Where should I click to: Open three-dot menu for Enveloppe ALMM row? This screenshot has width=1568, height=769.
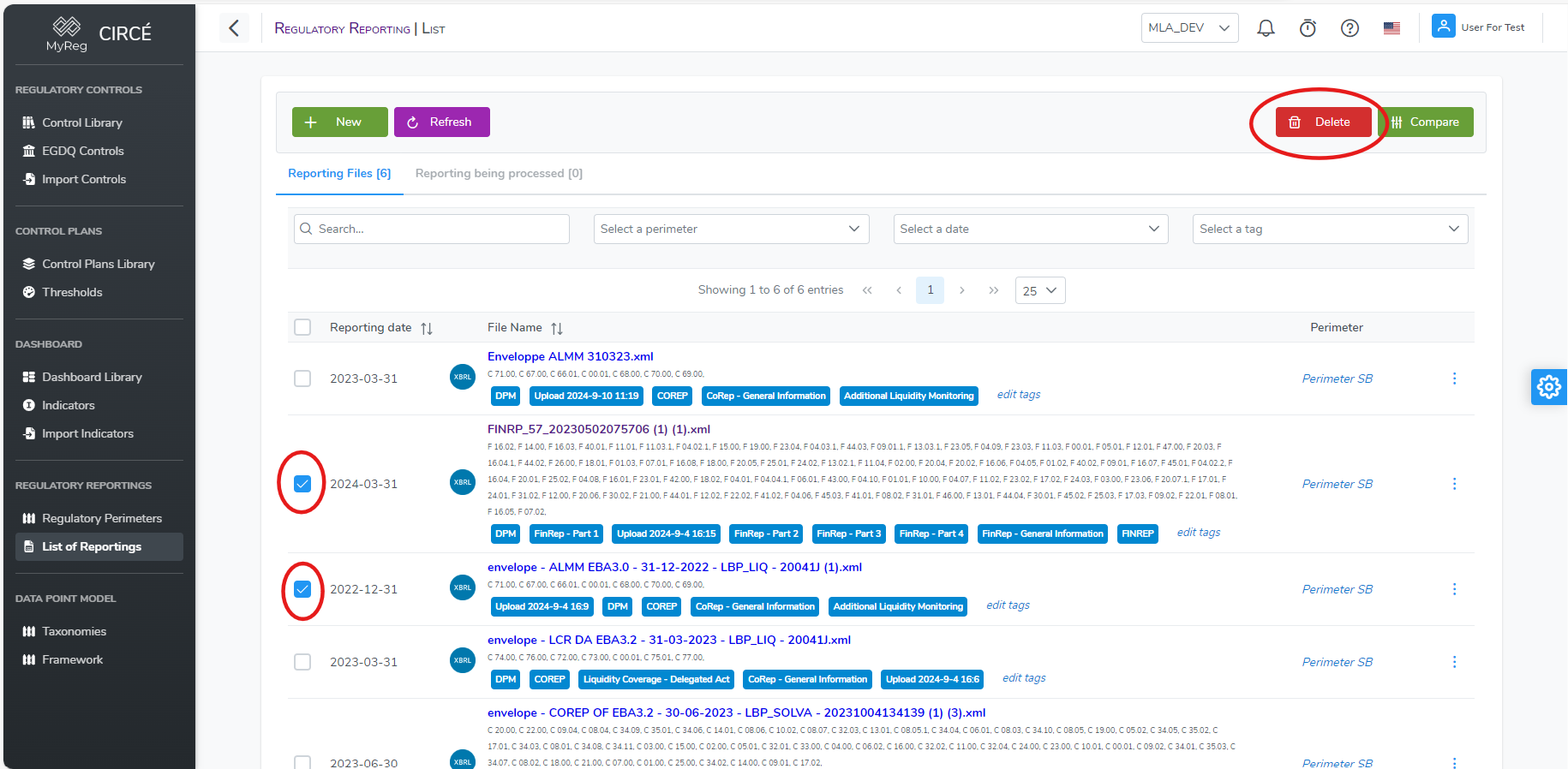pyautogui.click(x=1454, y=379)
